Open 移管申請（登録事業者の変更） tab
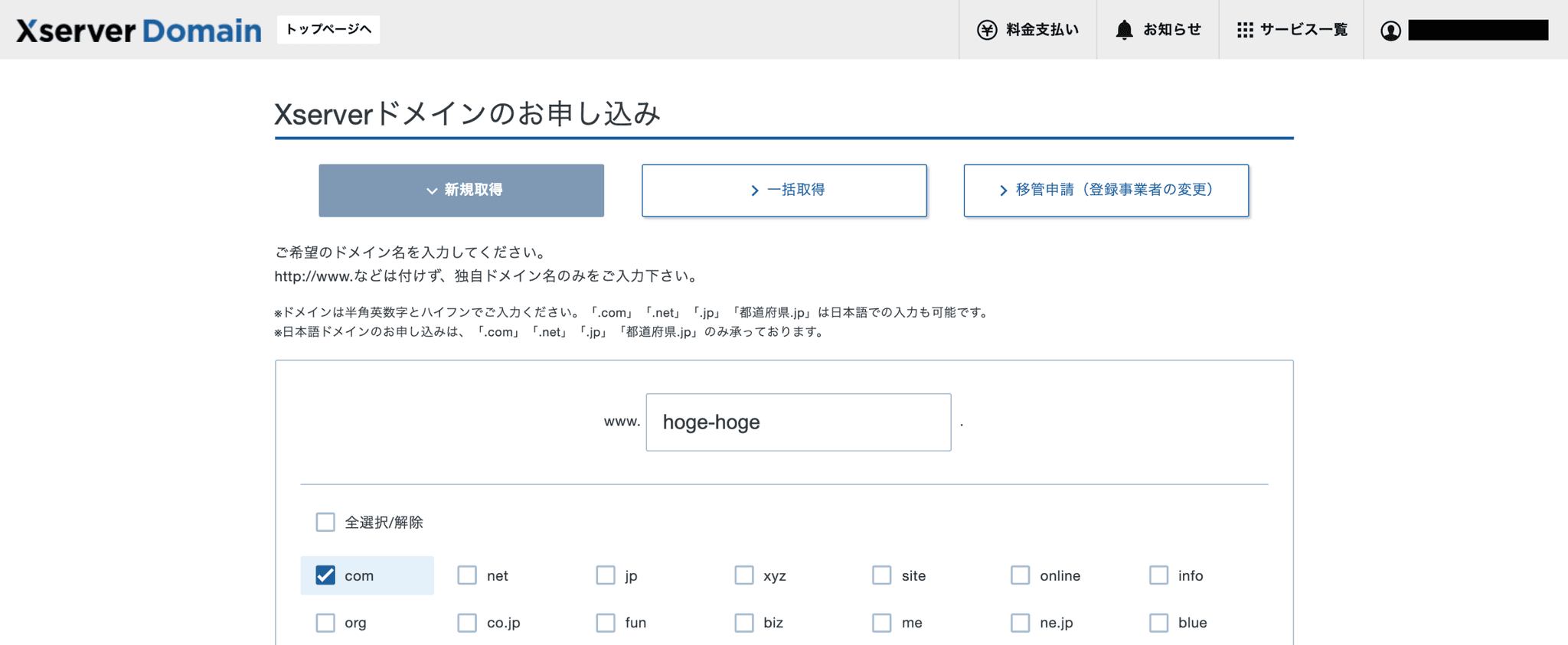Image resolution: width=1568 pixels, height=645 pixels. (1106, 191)
